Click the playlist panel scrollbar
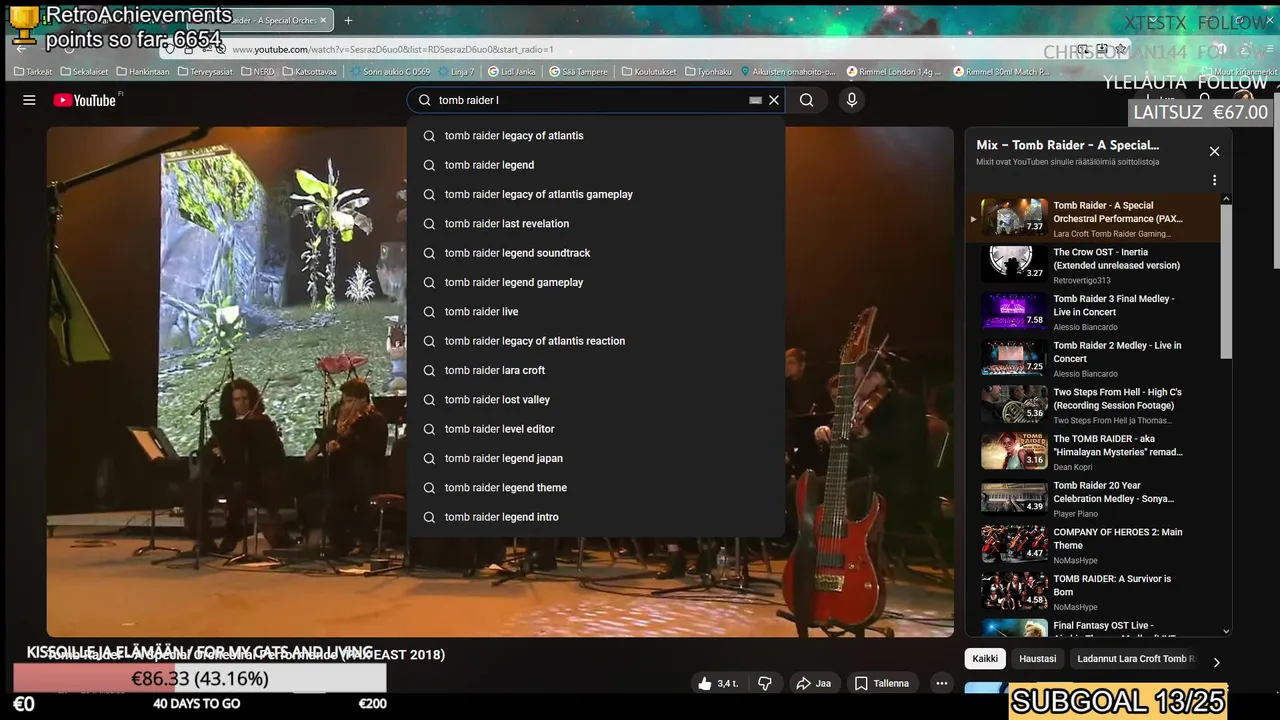The width and height of the screenshot is (1280, 720). [1226, 280]
